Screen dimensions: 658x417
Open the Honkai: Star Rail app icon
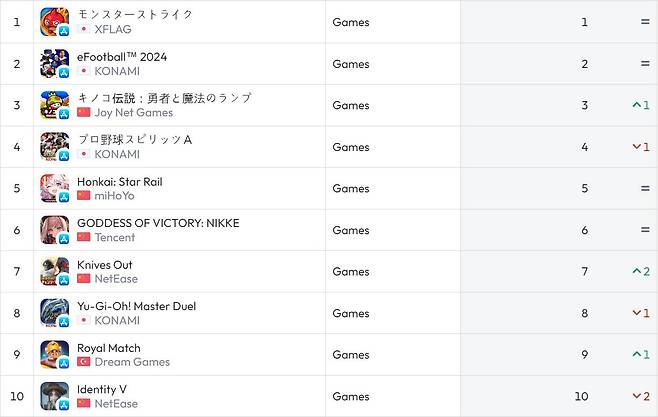(54, 188)
